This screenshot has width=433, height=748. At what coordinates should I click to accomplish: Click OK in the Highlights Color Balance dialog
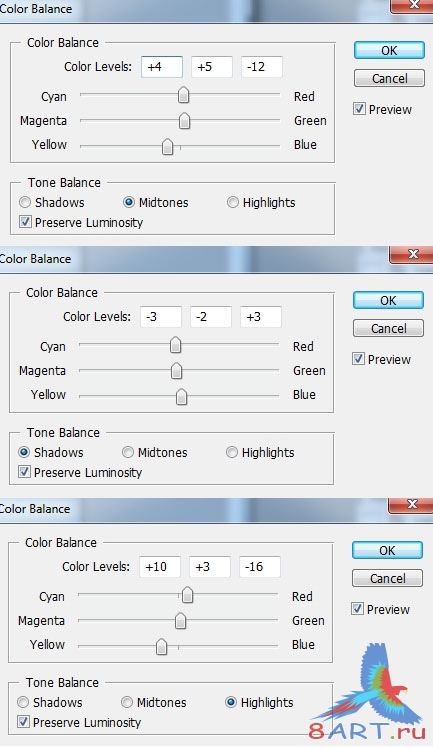387,550
